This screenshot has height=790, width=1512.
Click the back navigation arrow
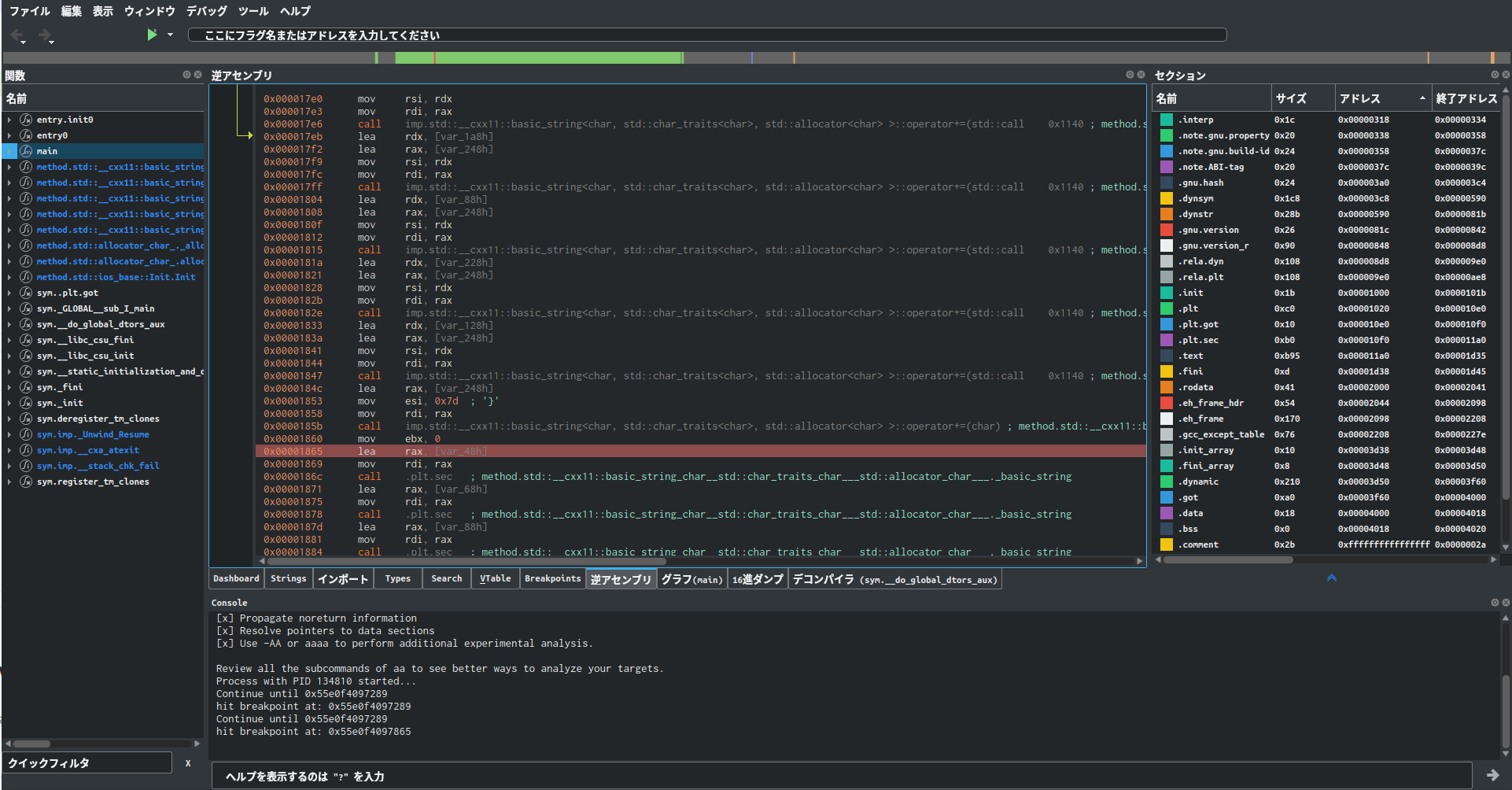click(17, 35)
